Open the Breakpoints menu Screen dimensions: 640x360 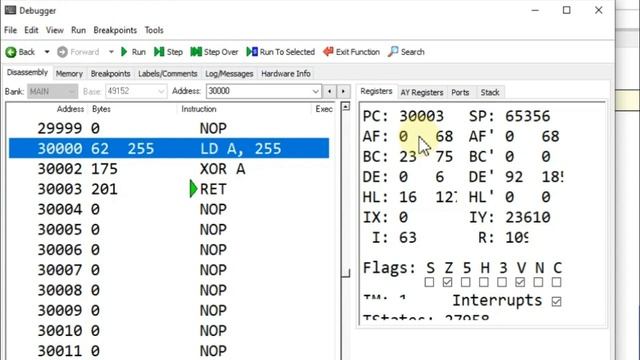tap(115, 30)
